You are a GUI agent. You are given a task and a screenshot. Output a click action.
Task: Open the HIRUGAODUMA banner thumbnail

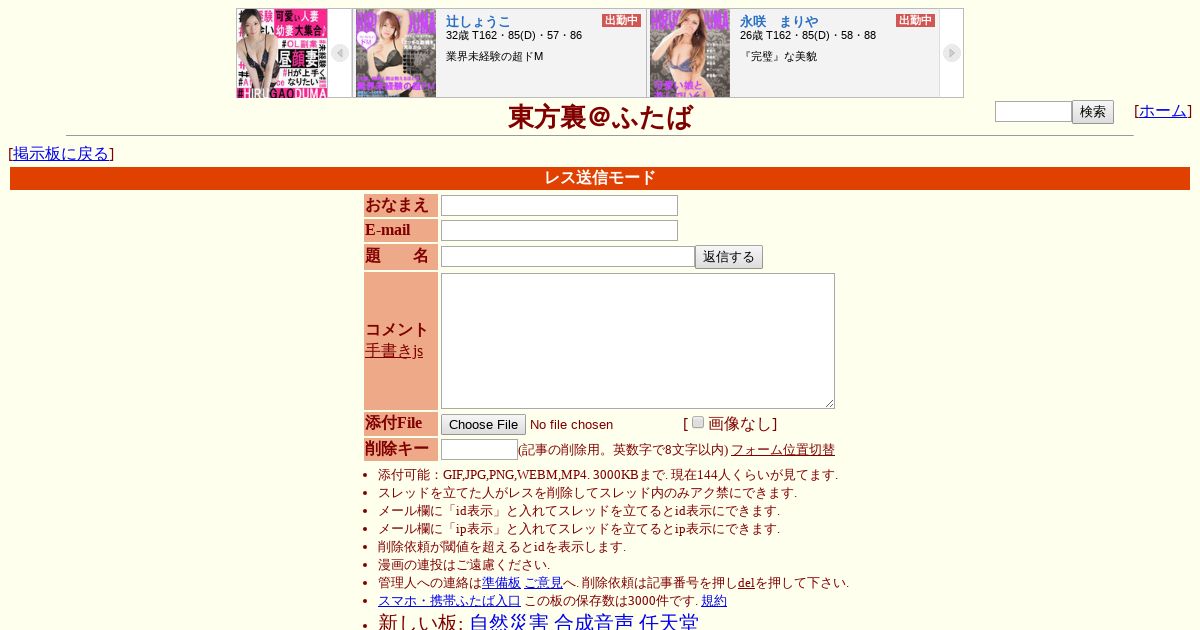(x=282, y=53)
